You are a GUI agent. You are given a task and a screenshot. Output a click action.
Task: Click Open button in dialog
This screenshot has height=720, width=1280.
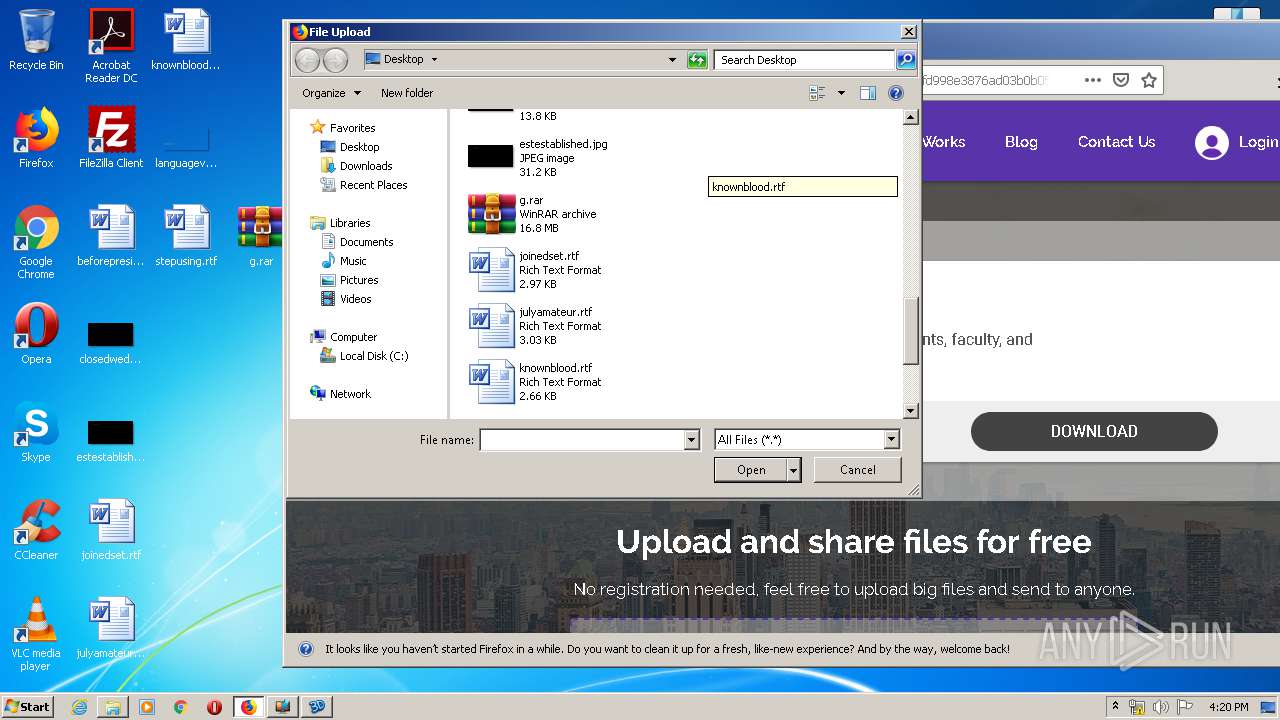(x=751, y=470)
